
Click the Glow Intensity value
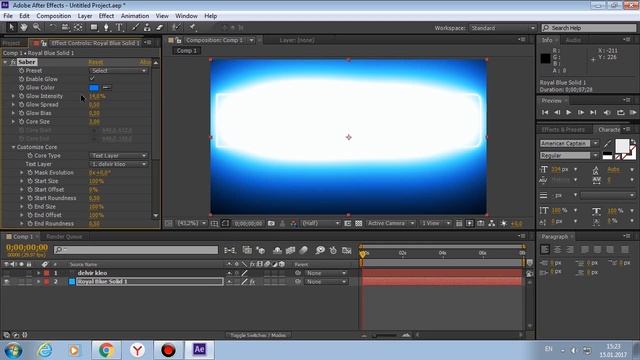(x=97, y=96)
